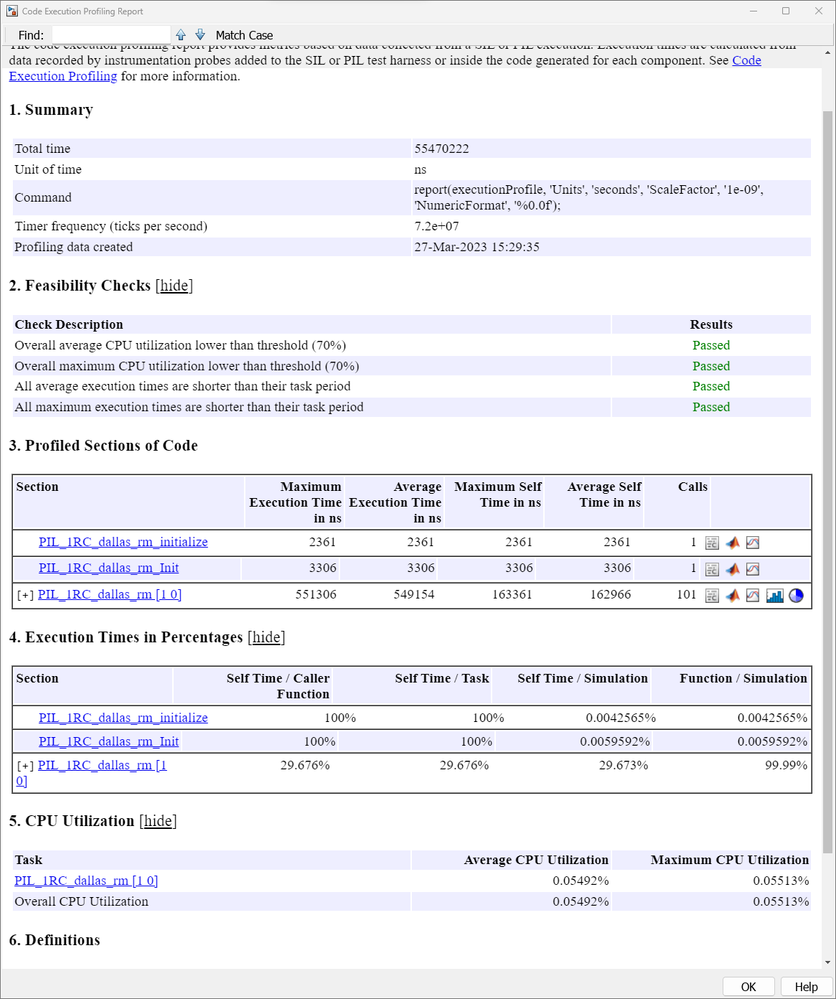Hide the Feasibility Checks section
The image size is (836, 999).
point(174,285)
